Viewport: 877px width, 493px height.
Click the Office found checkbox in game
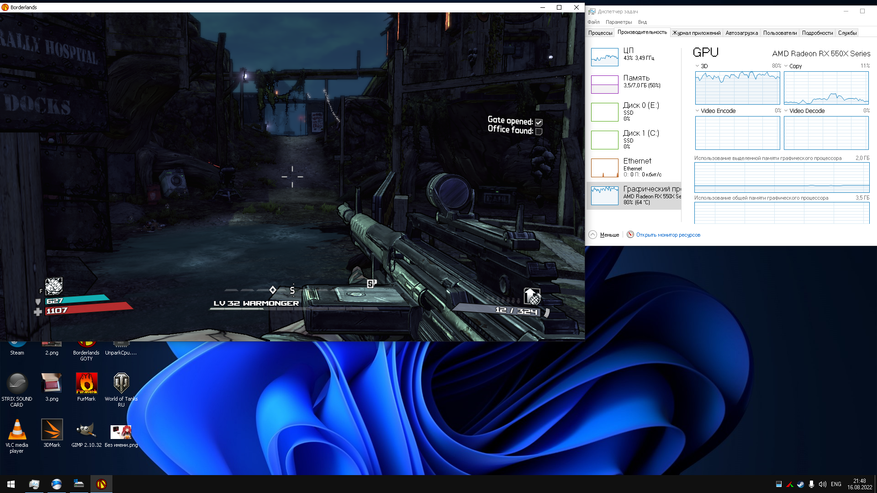click(x=539, y=132)
